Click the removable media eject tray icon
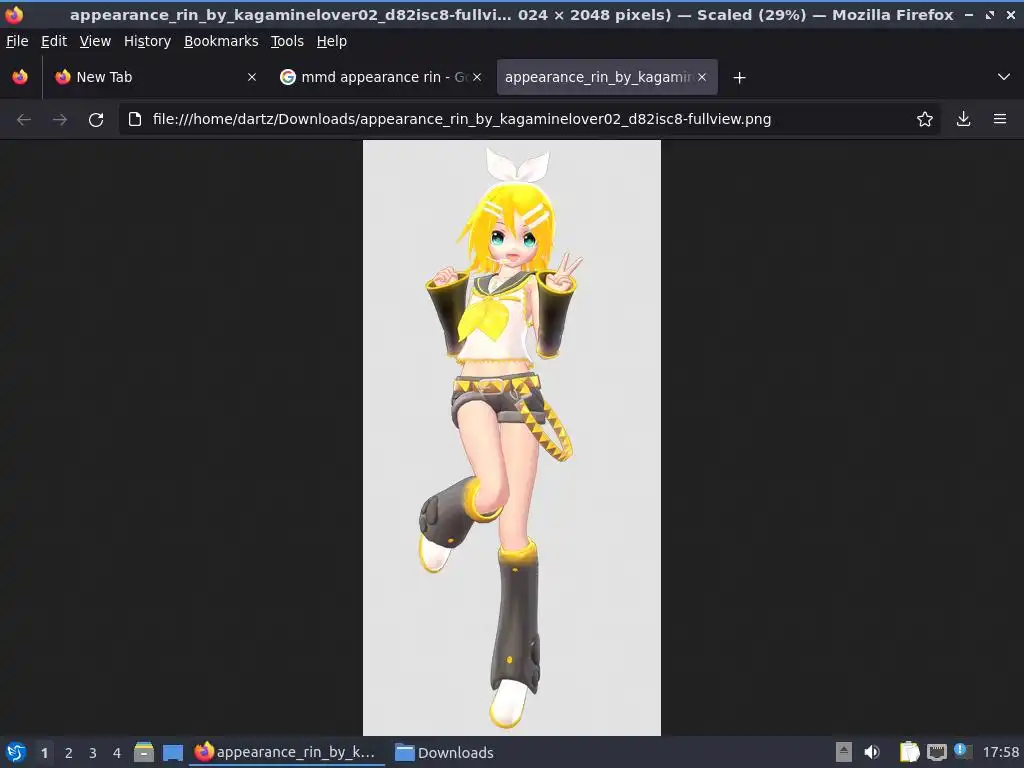The image size is (1024, 768). pos(844,752)
